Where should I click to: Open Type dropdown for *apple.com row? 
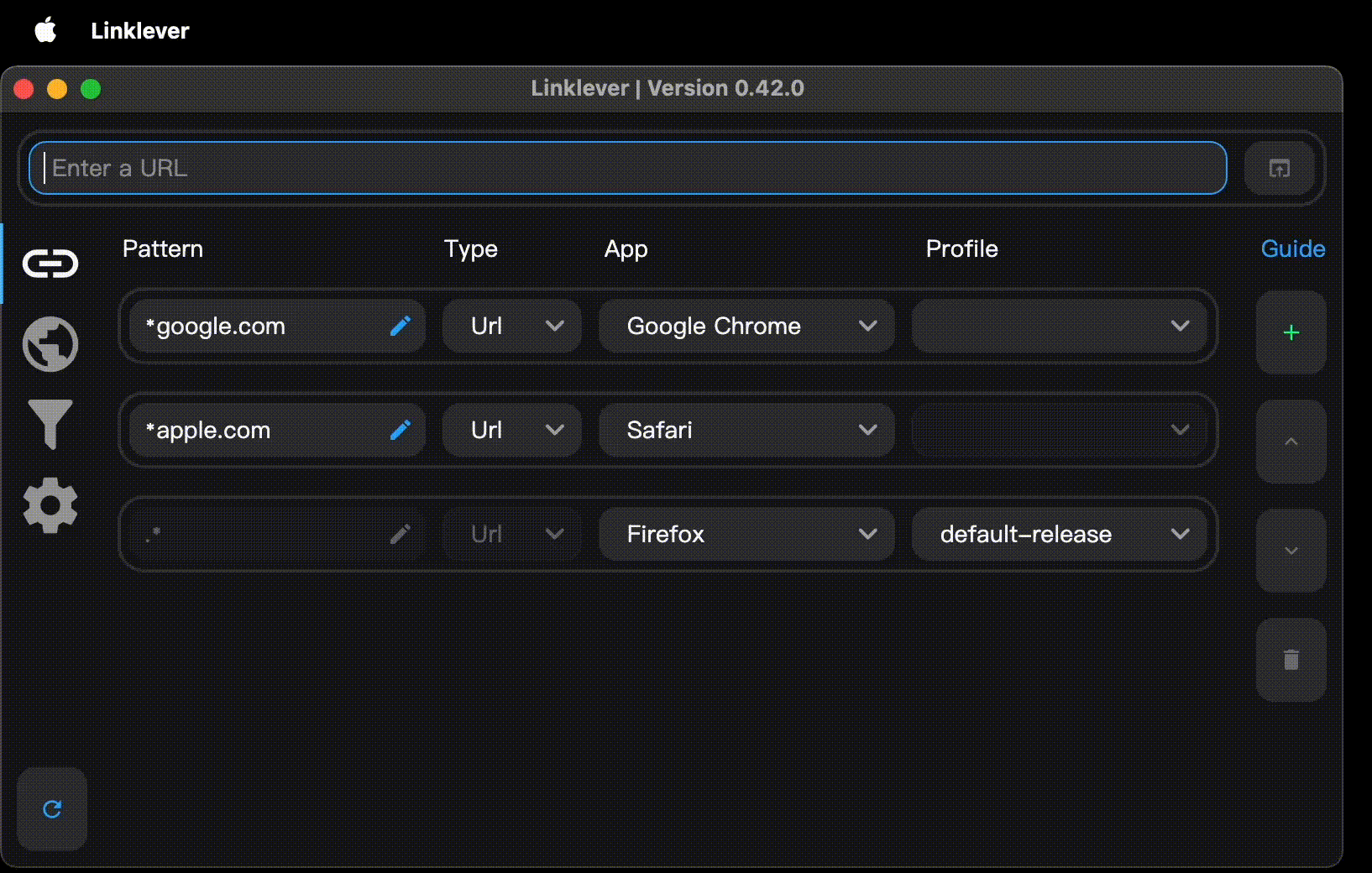coord(512,430)
